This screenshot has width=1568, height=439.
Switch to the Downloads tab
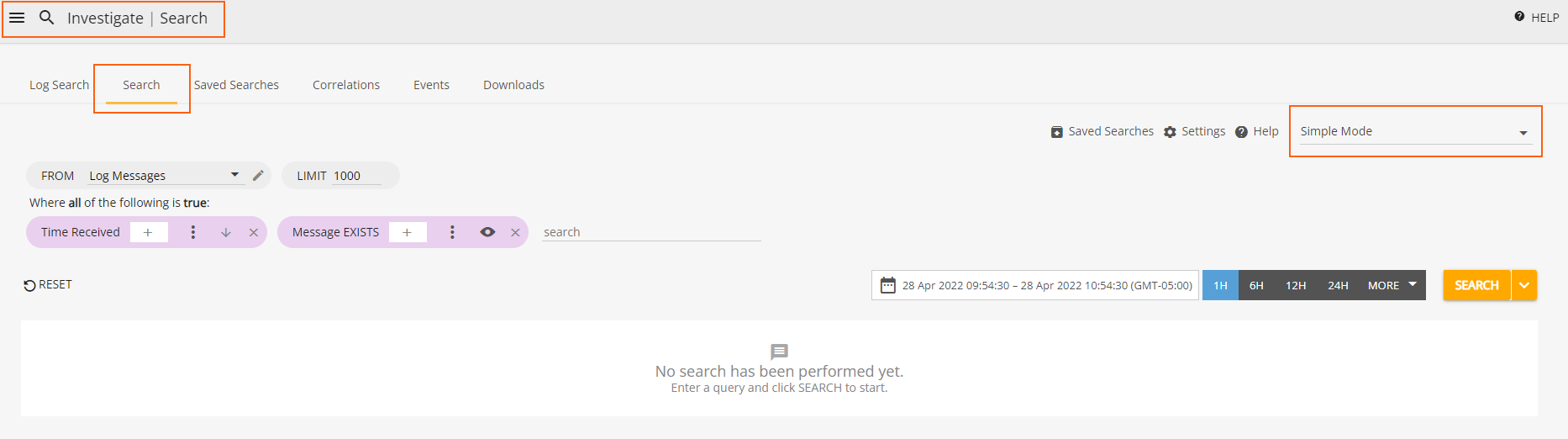(x=513, y=85)
